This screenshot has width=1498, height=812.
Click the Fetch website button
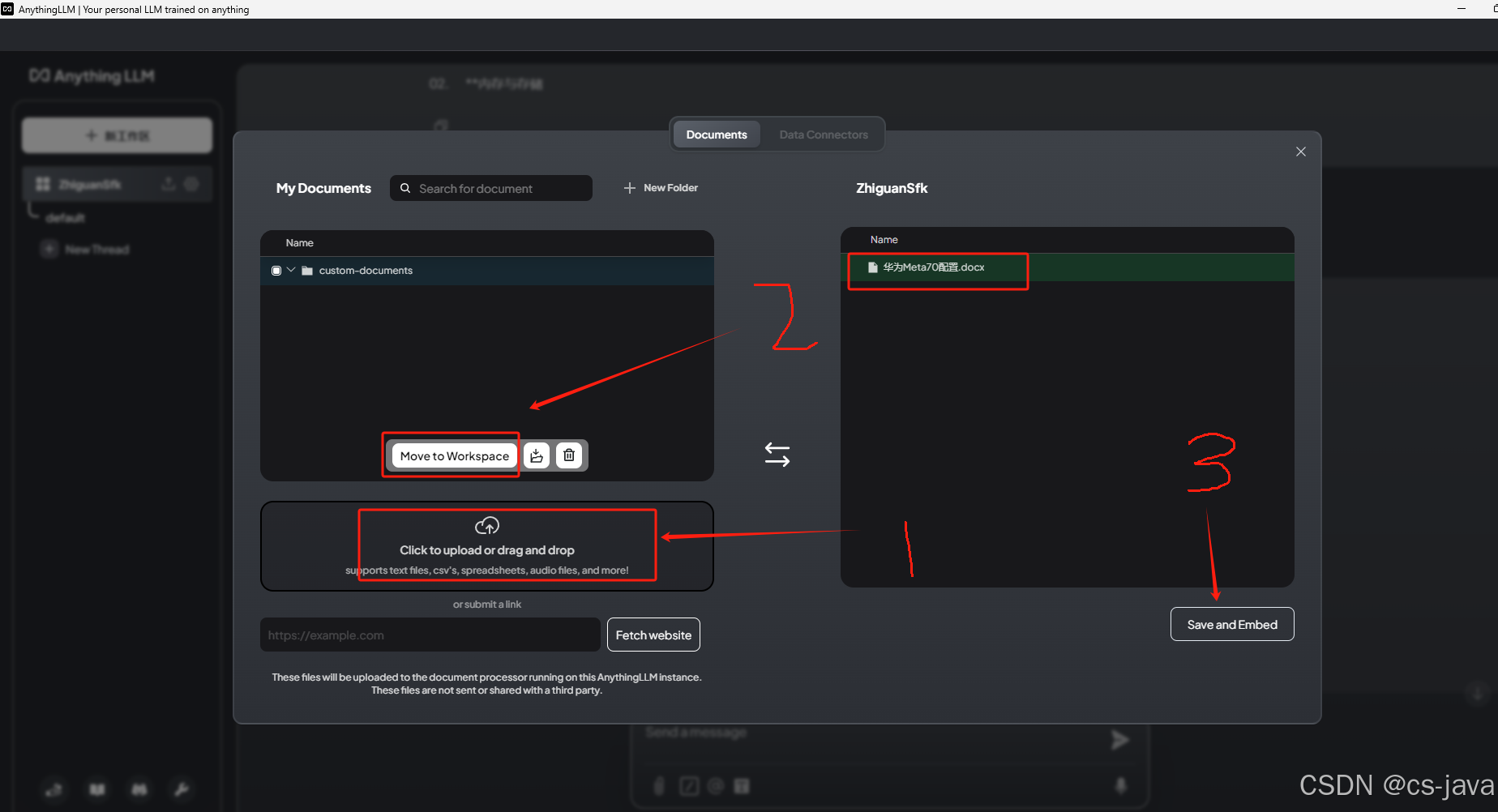pyautogui.click(x=653, y=635)
